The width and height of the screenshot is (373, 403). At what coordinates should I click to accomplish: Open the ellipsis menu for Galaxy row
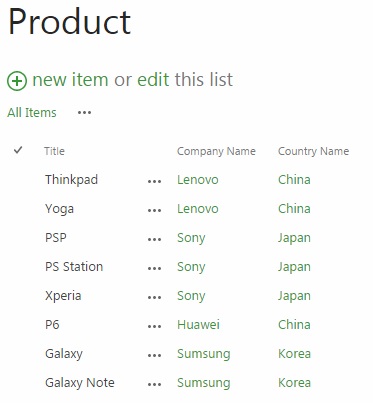(x=154, y=355)
